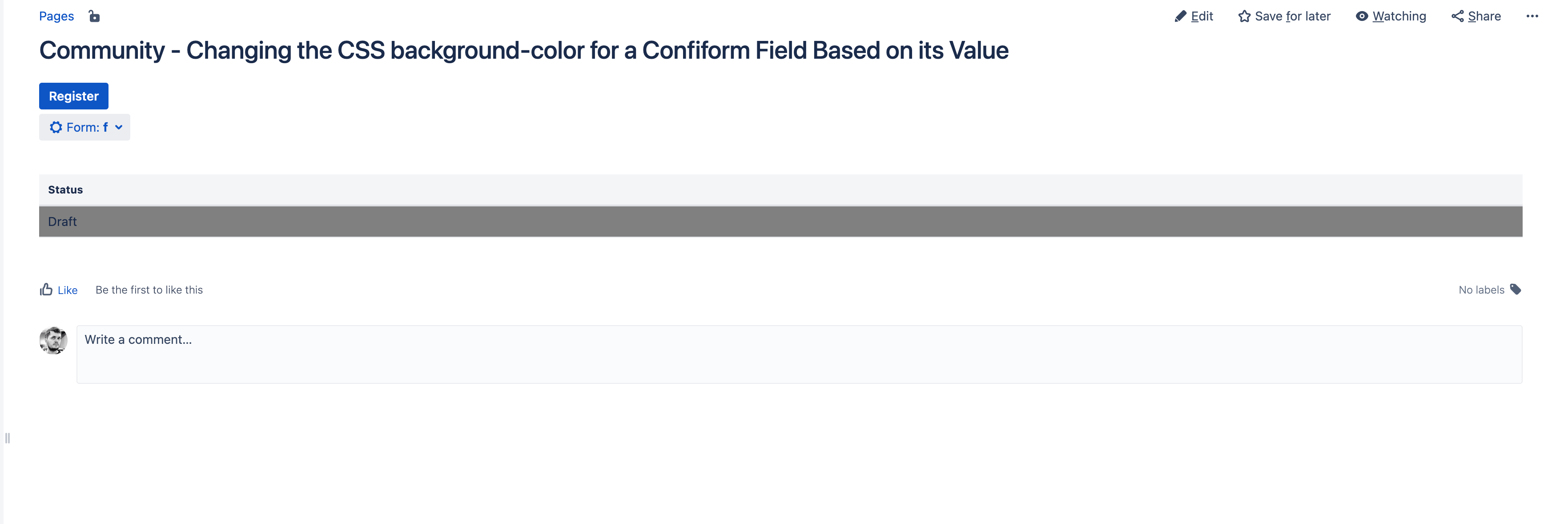Click the unlocked padlock restrictions icon
Screen dimensions: 1568x524
pyautogui.click(x=94, y=16)
